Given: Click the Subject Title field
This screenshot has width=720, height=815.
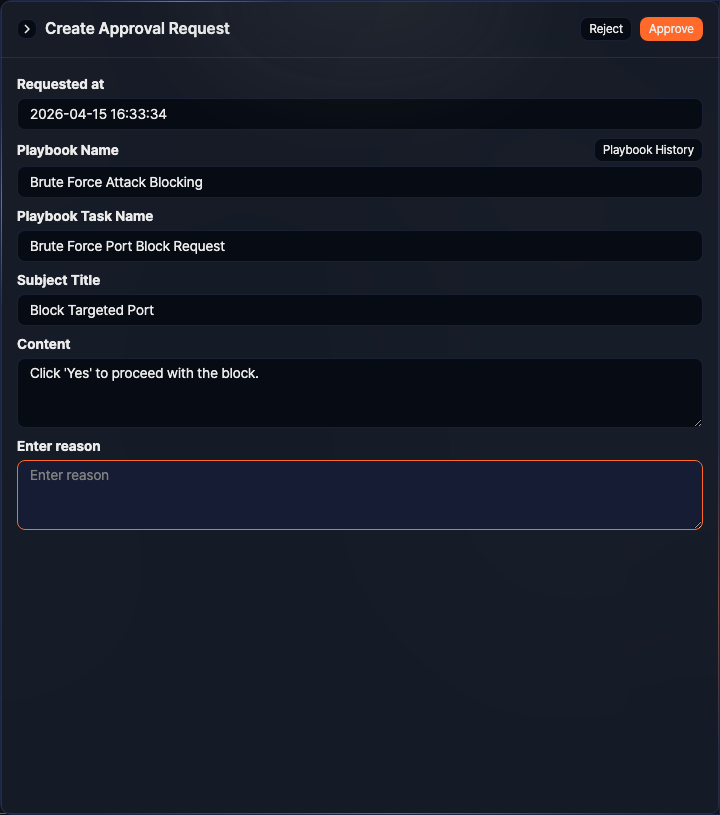Looking at the screenshot, I should coord(360,310).
